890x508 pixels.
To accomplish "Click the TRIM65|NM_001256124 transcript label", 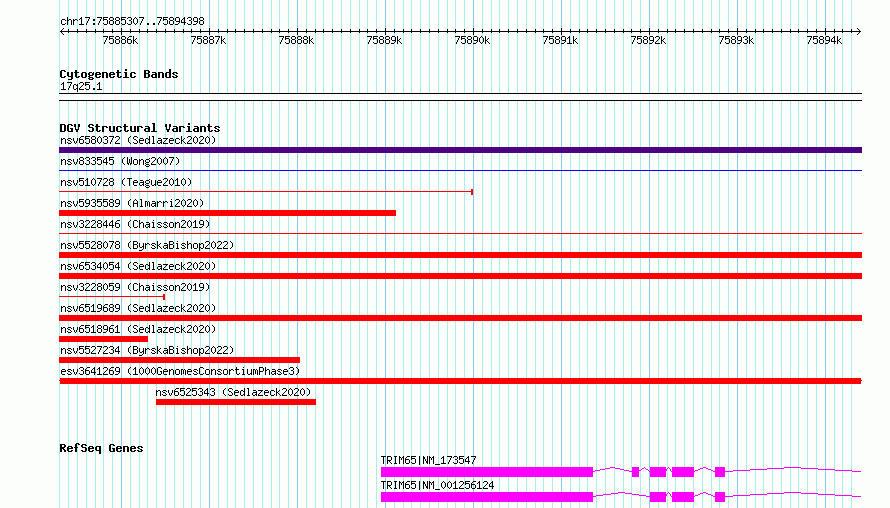I will 437,485.
